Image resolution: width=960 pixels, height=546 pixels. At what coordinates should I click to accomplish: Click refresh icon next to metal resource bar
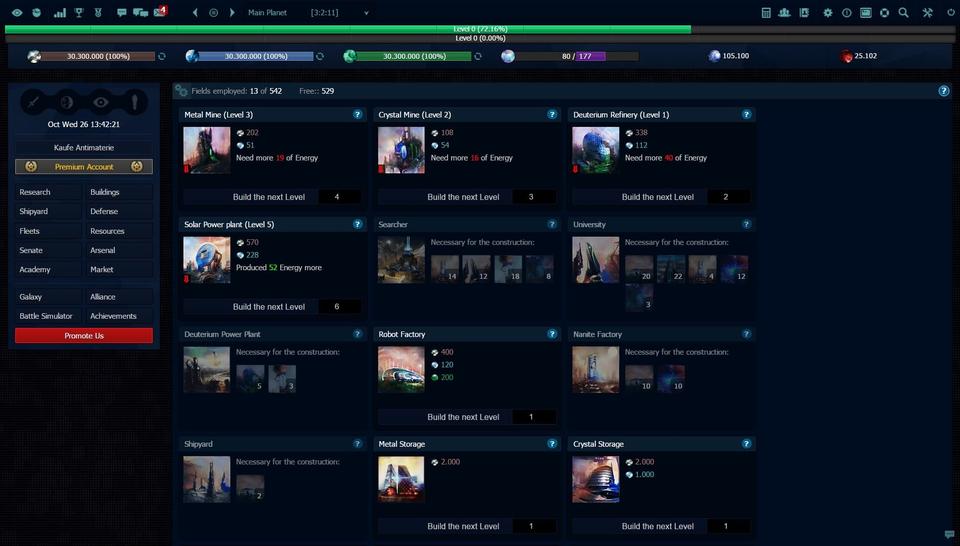click(162, 56)
